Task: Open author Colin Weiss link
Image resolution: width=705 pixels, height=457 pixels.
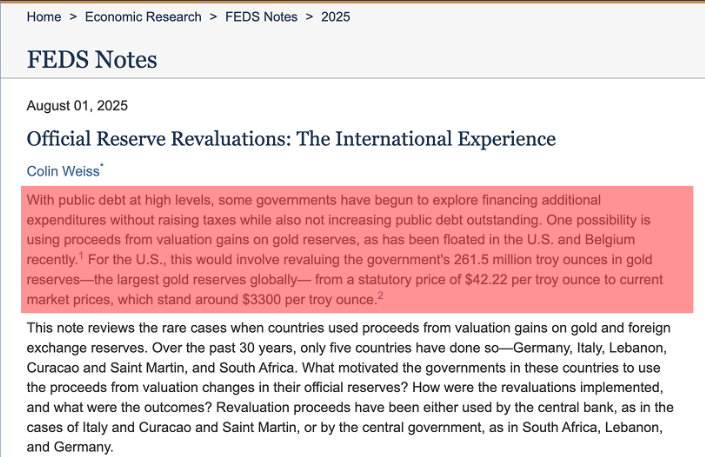Action: [63, 171]
